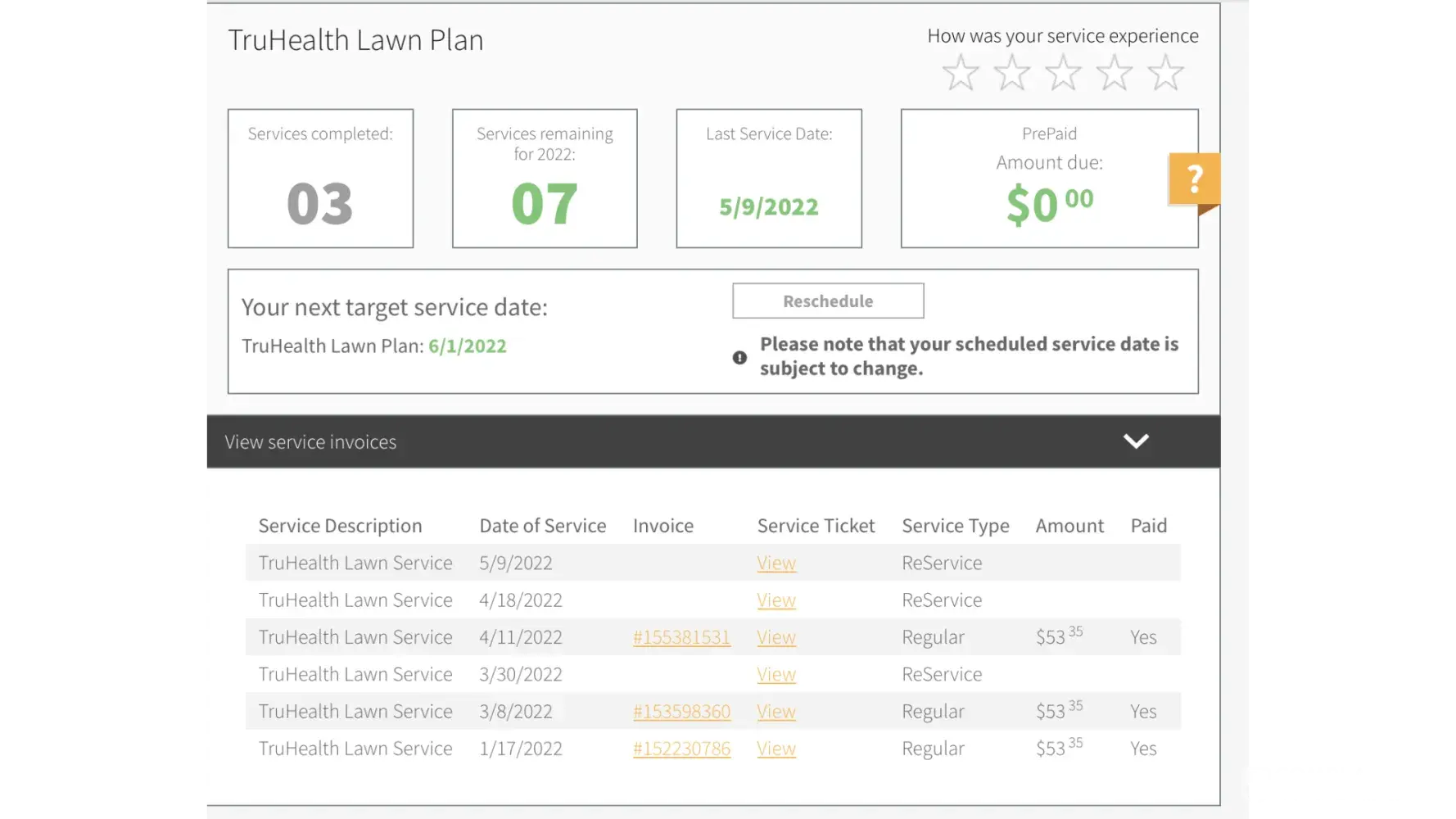The image size is (1456, 819).
Task: View service ticket for 3/30/2022
Action: (776, 675)
